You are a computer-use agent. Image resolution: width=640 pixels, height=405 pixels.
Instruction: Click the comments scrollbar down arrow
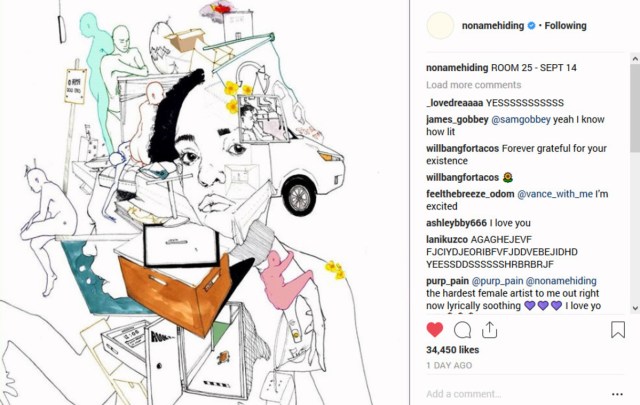coord(635,308)
